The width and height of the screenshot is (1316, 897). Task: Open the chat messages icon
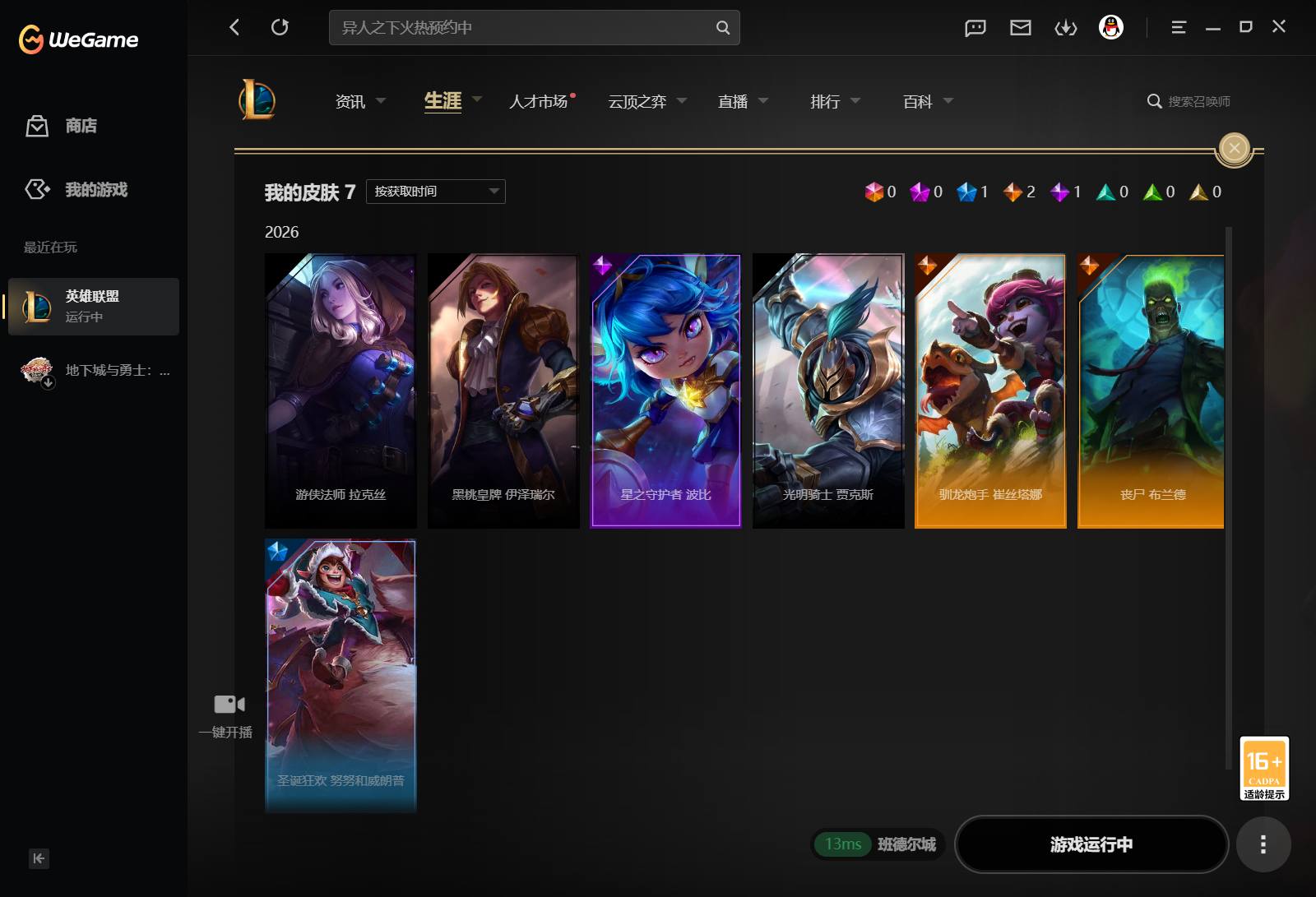point(975,28)
